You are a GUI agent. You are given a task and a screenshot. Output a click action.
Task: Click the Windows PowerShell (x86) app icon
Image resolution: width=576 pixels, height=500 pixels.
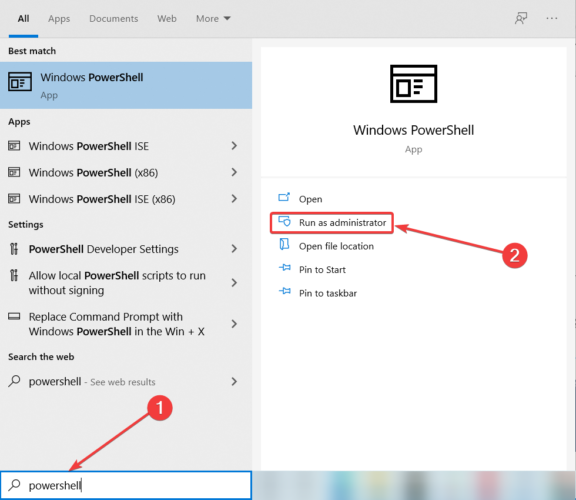[14, 172]
